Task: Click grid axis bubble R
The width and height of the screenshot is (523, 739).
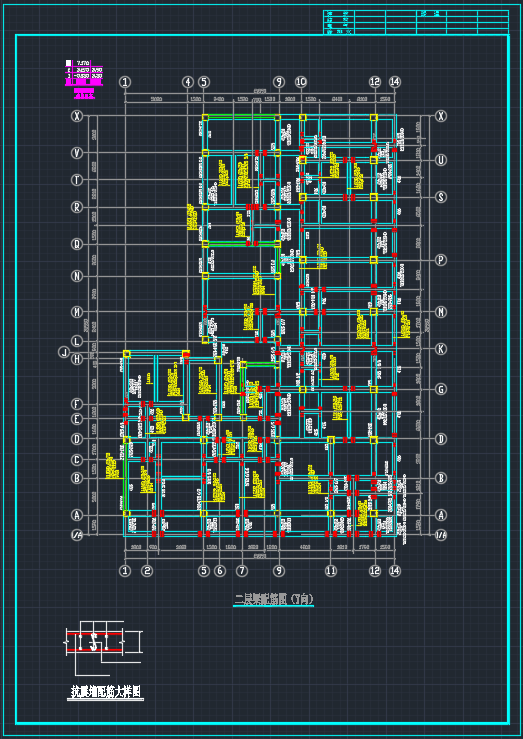Action: pos(77,207)
